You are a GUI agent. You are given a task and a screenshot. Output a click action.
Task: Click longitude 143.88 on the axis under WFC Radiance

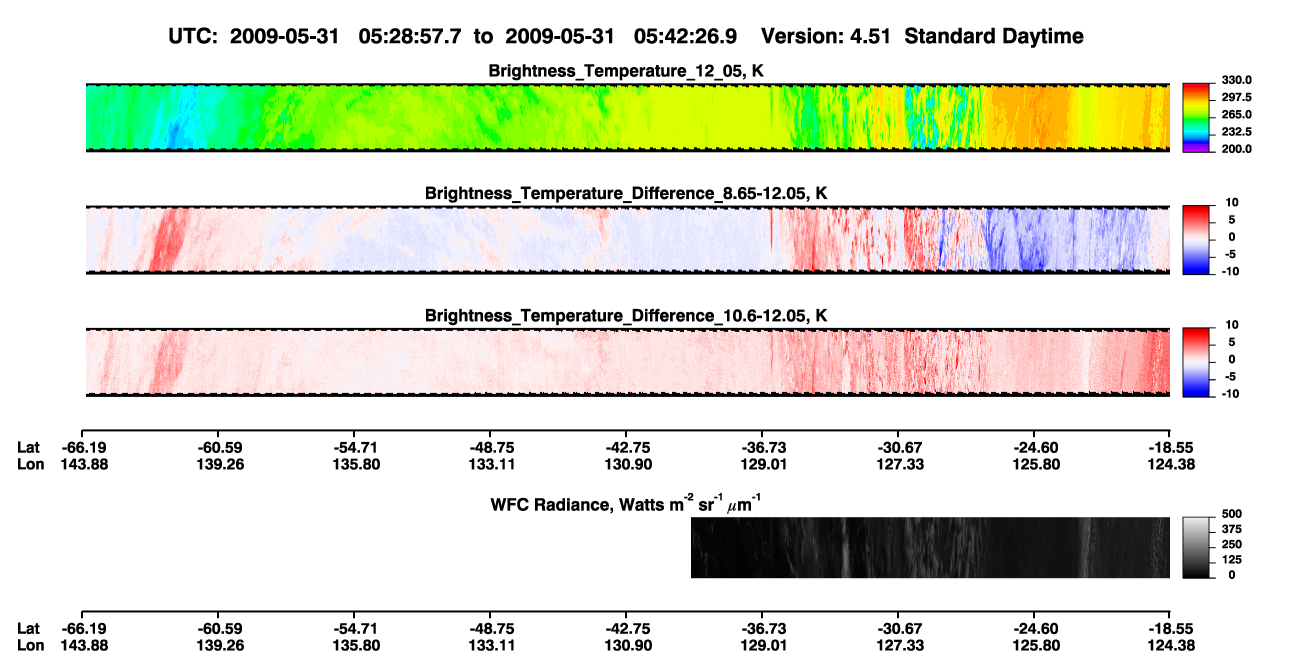coord(82,645)
